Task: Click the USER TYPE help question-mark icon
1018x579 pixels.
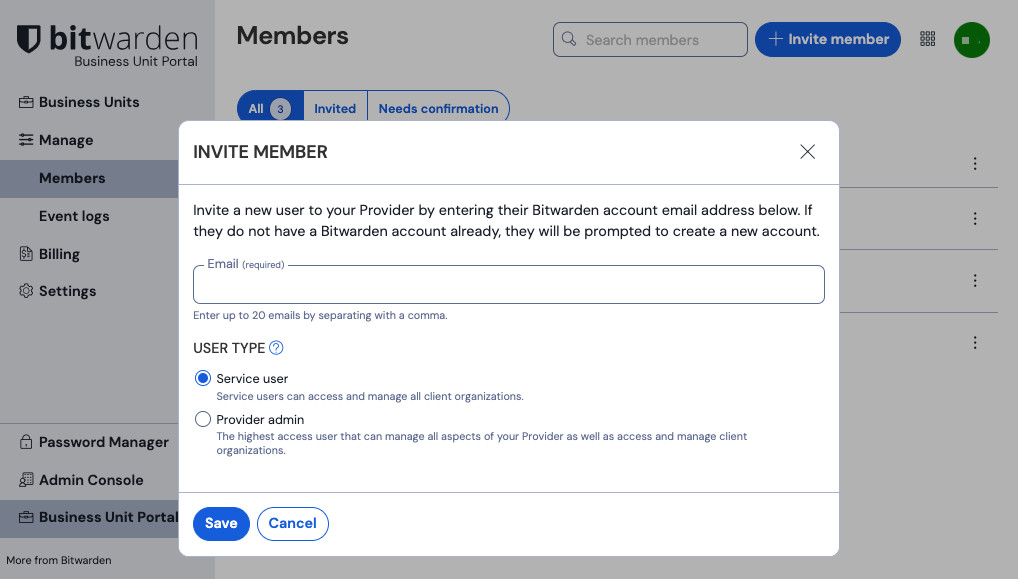Action: pos(277,348)
